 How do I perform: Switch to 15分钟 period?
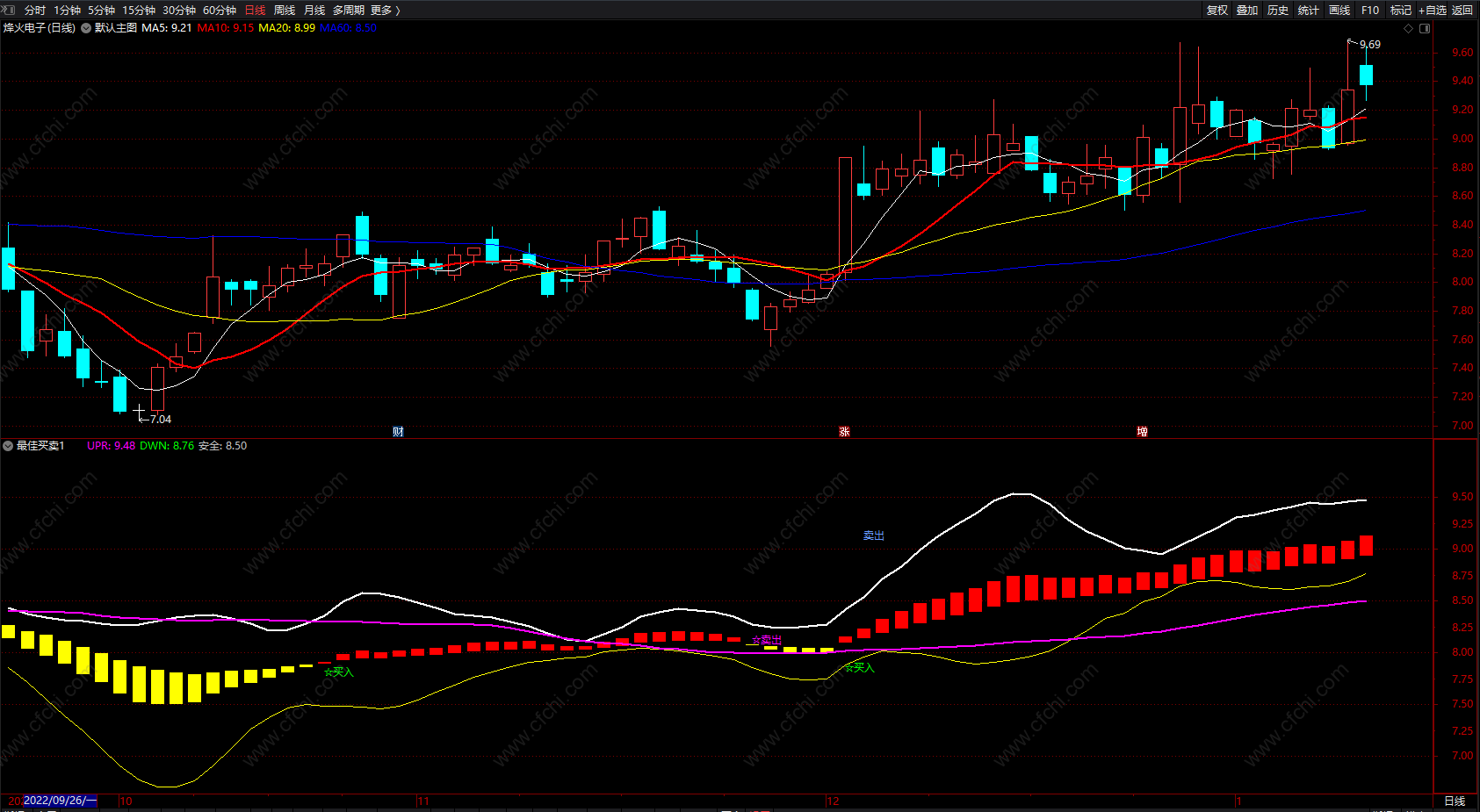(x=139, y=10)
